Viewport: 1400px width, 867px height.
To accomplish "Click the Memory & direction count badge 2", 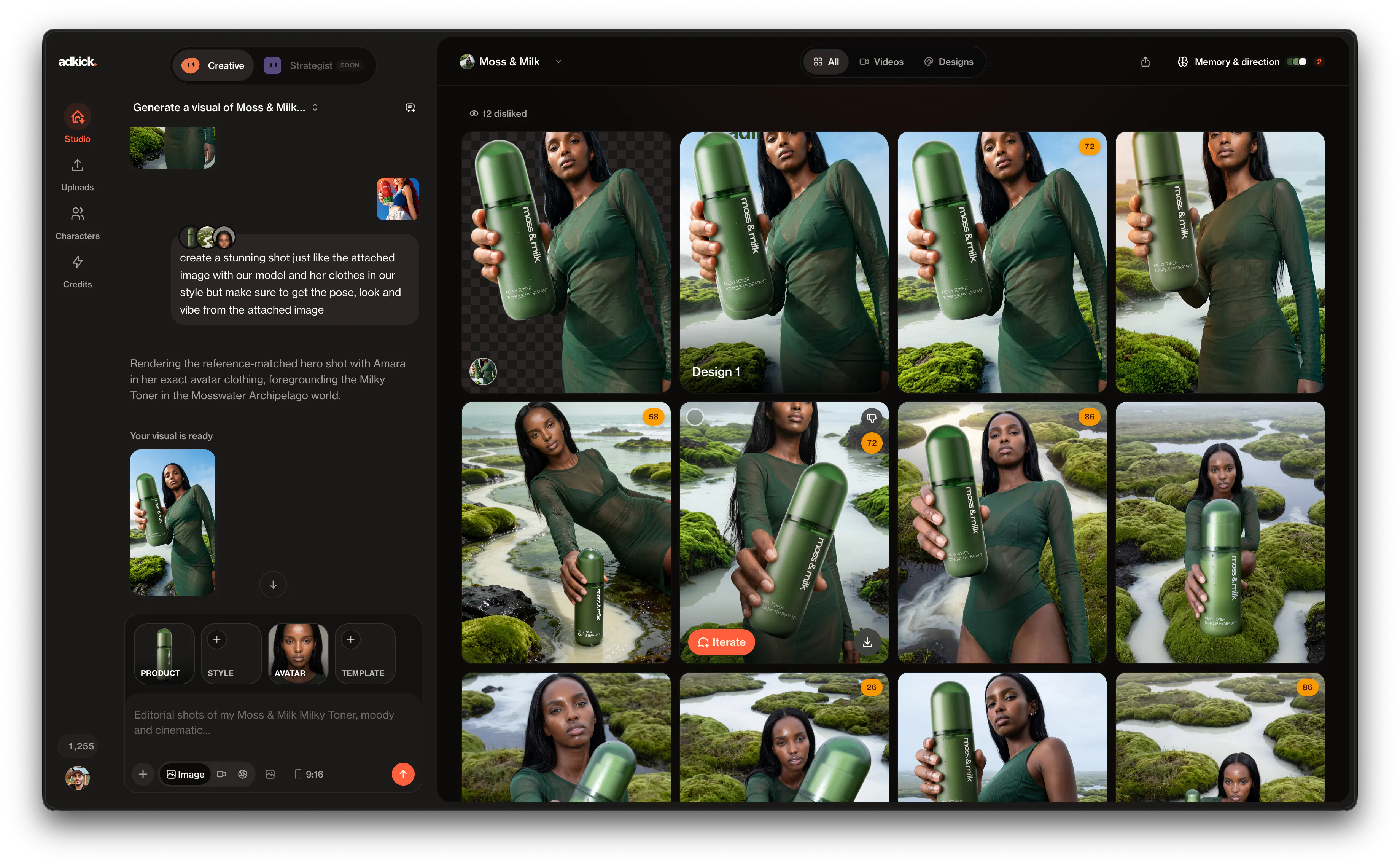I will click(1319, 62).
